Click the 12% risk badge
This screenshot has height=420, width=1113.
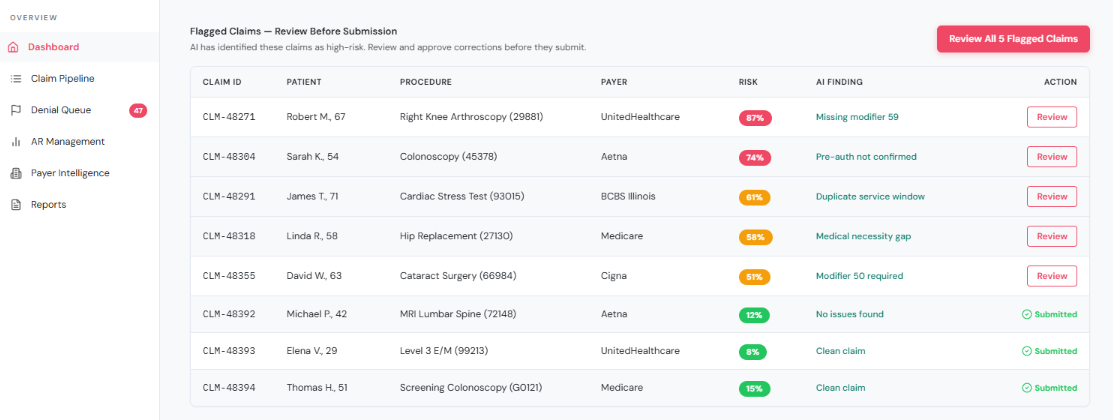(x=754, y=315)
